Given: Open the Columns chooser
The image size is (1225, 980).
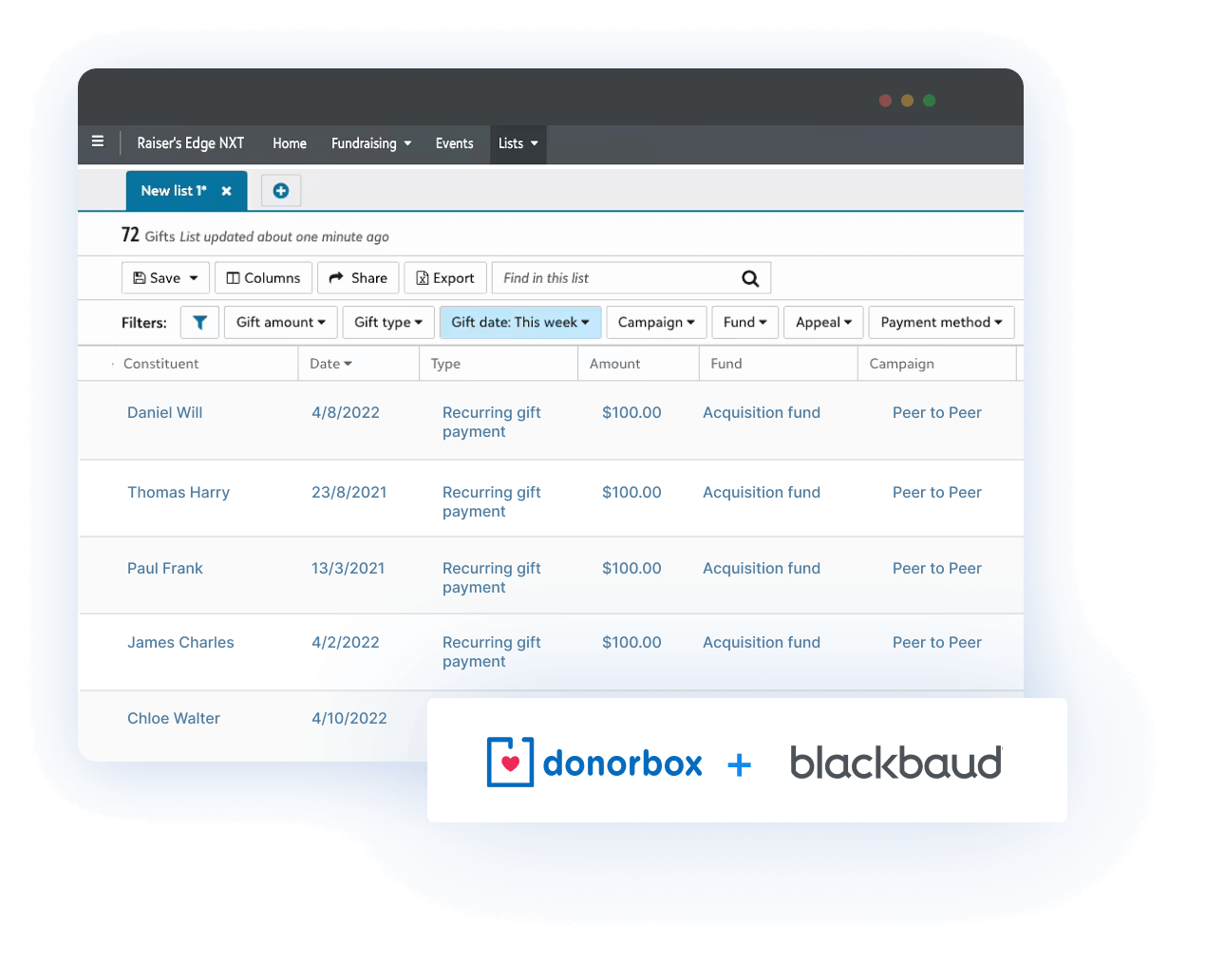Looking at the screenshot, I should 264,278.
